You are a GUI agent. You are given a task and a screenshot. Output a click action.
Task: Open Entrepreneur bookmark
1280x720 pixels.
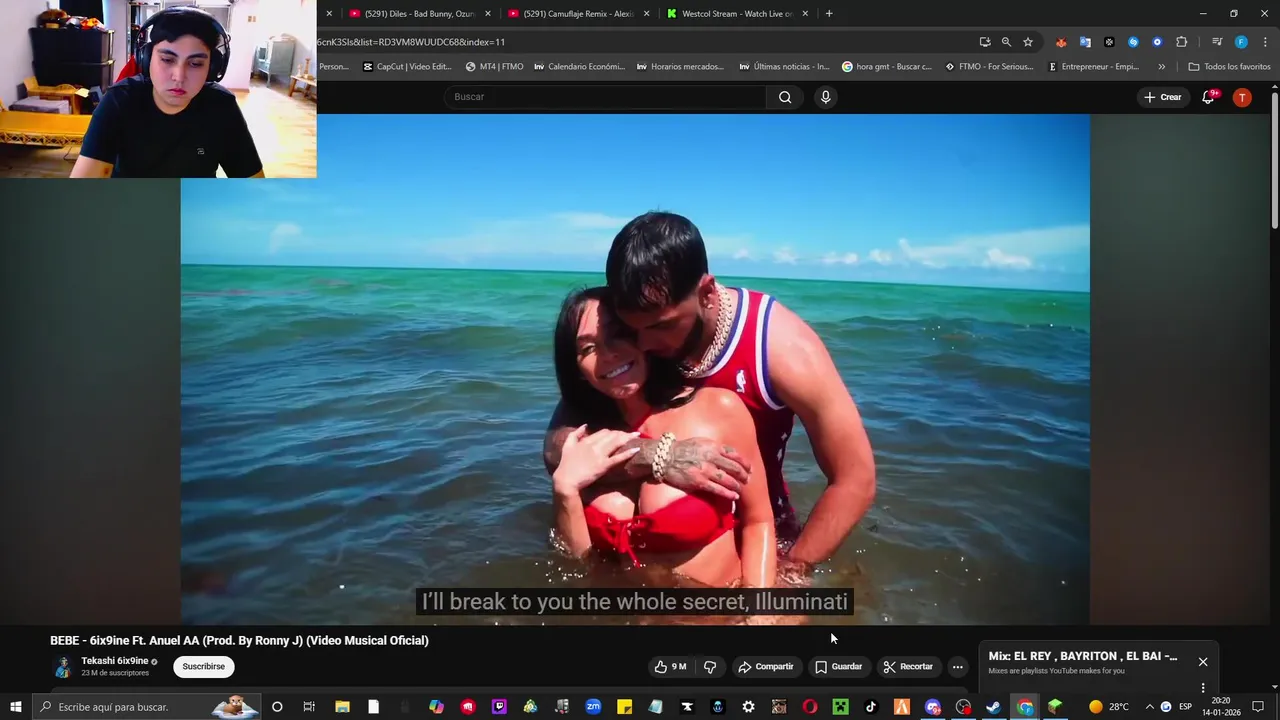click(1092, 67)
